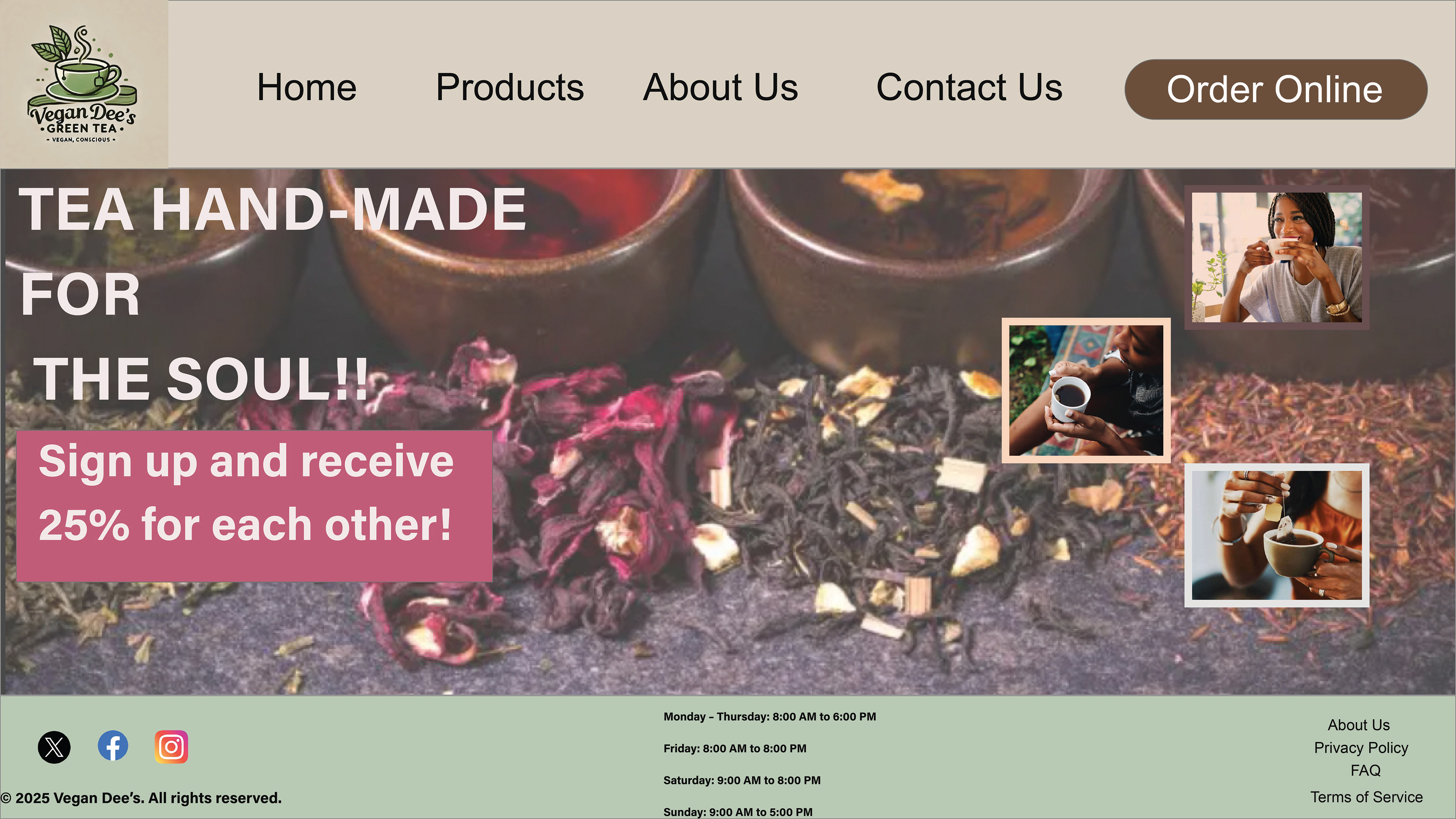Click the Monday – Thursday hours line
The image size is (1456, 819).
[x=770, y=717]
